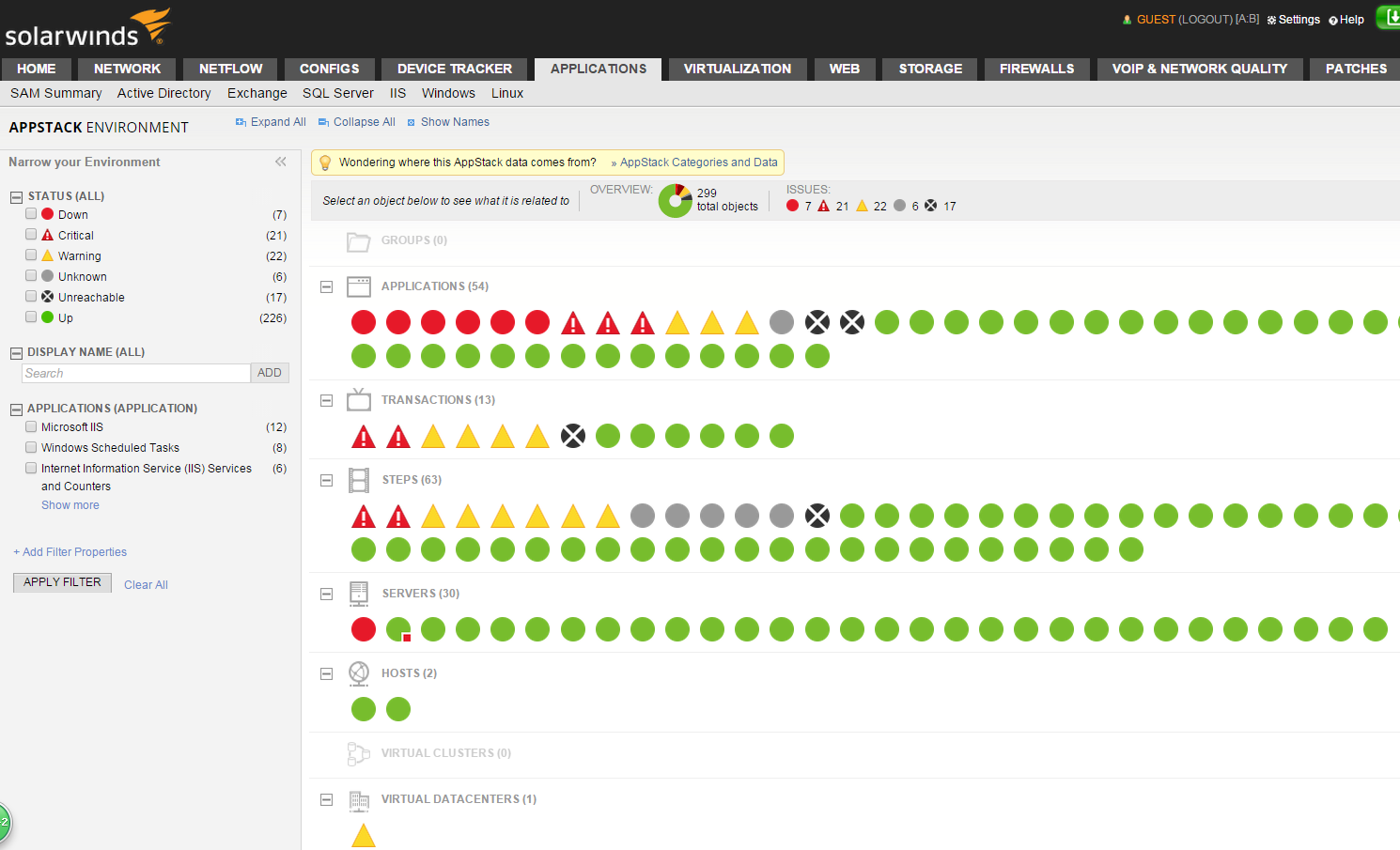This screenshot has width=1400, height=850.
Task: Check the Unreachable status filter
Action: [x=31, y=297]
